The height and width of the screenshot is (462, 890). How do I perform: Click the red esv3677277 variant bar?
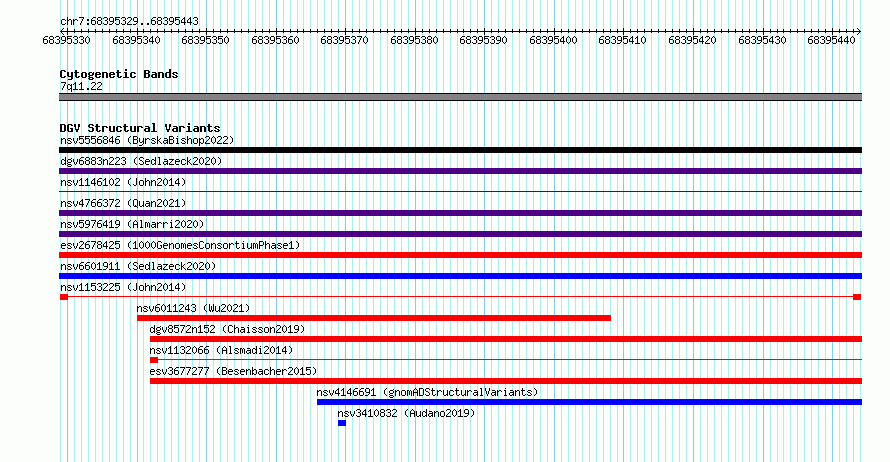(506, 381)
